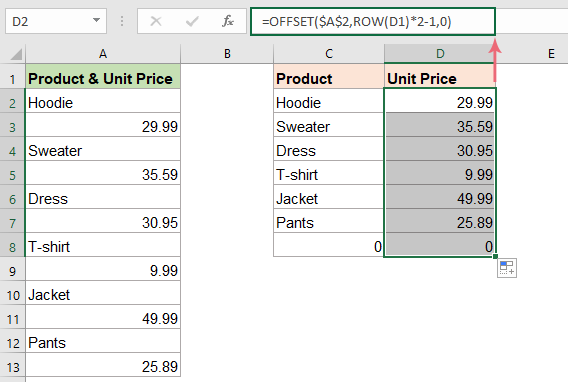The image size is (568, 382).
Task: Click cell D2 showing 29.99
Action: (x=440, y=101)
